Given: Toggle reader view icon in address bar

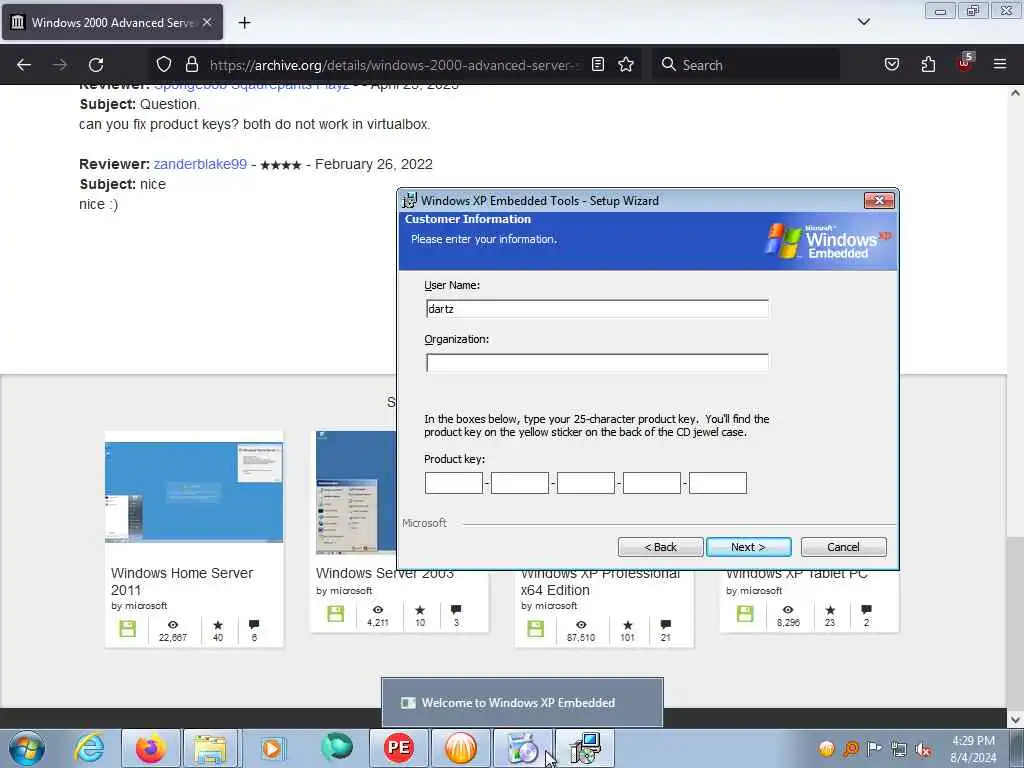Looking at the screenshot, I should 598,64.
